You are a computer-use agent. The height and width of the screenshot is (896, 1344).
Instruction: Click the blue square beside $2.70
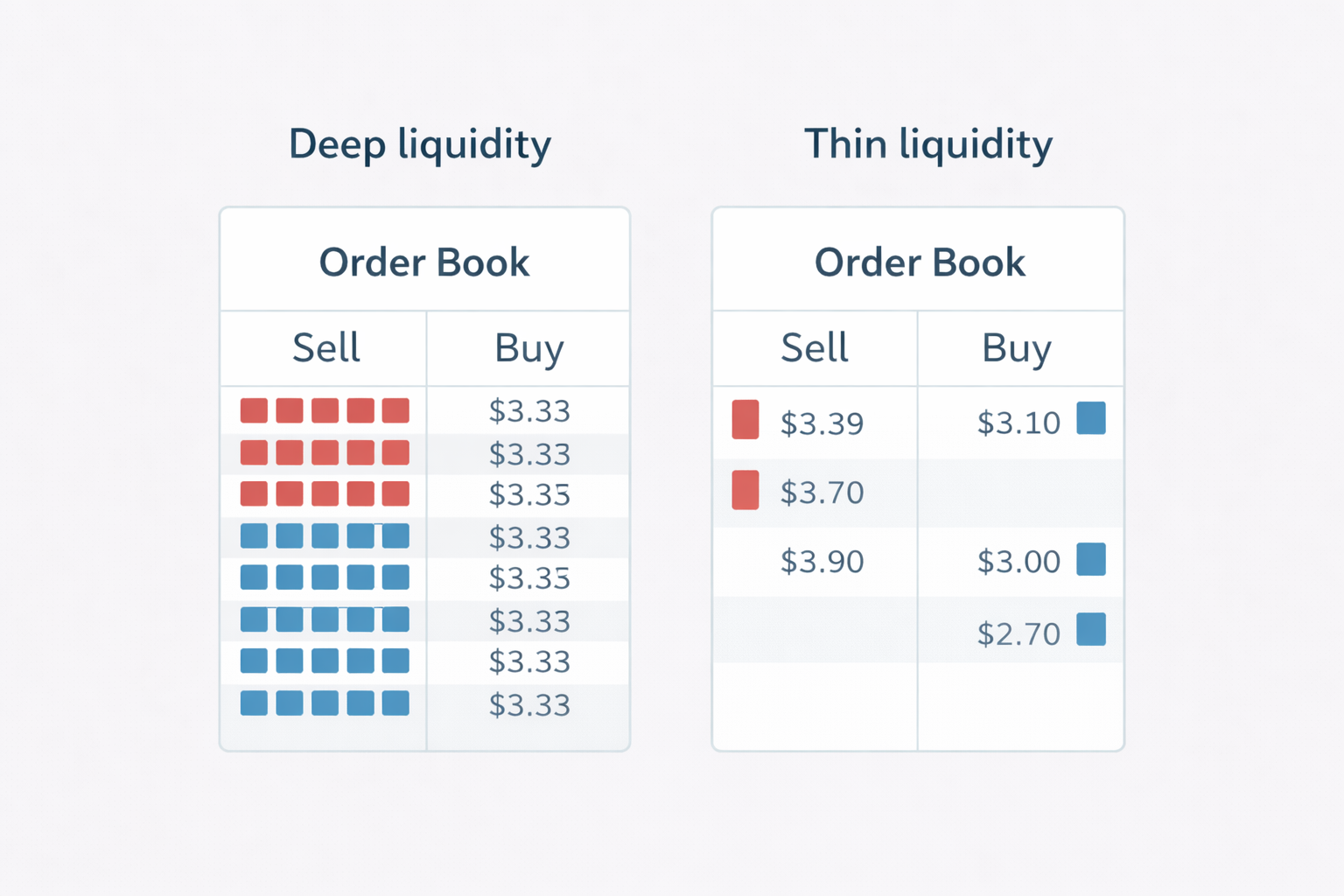click(x=1091, y=629)
